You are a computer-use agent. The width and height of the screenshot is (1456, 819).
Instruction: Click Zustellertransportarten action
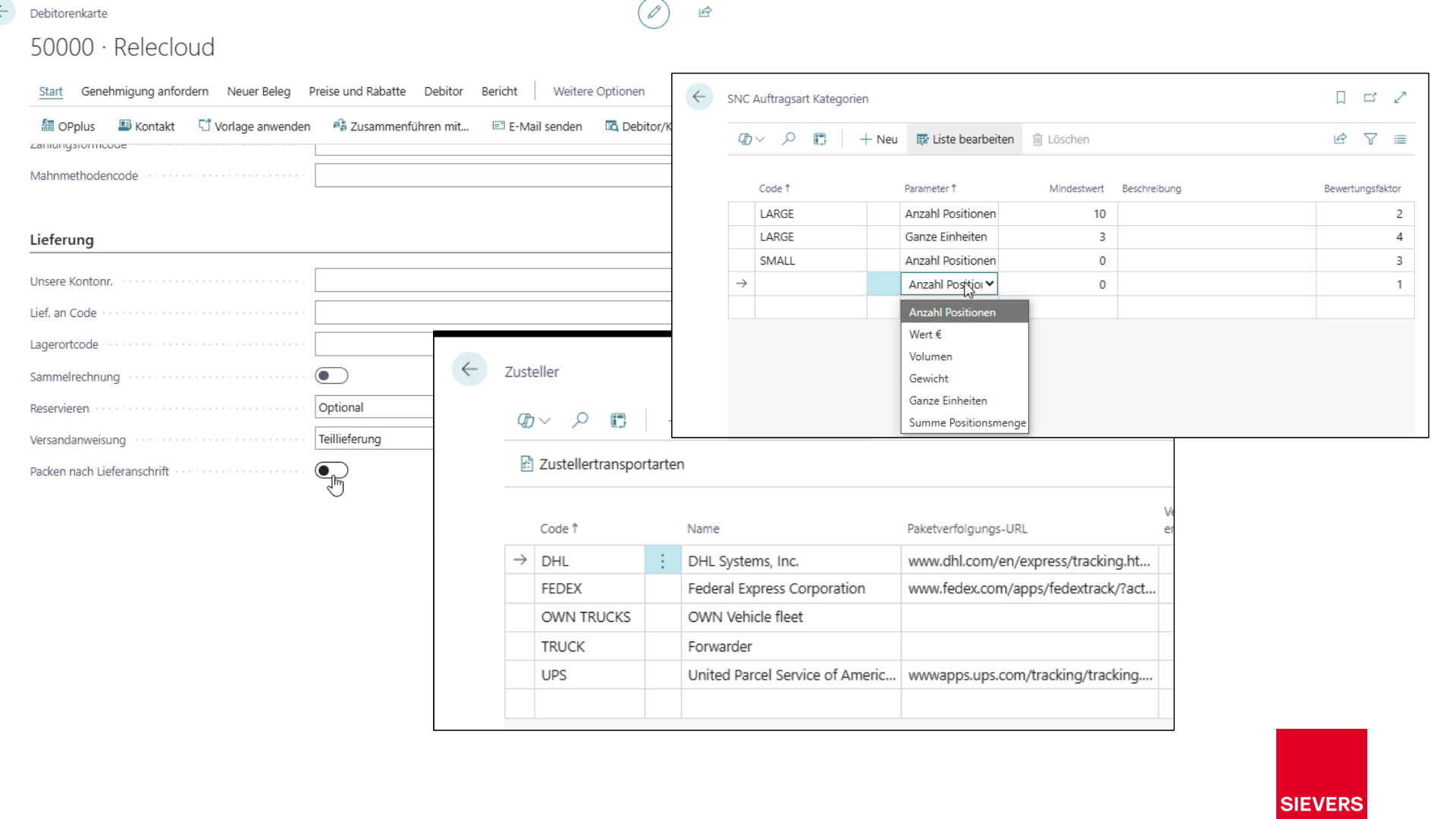point(602,464)
